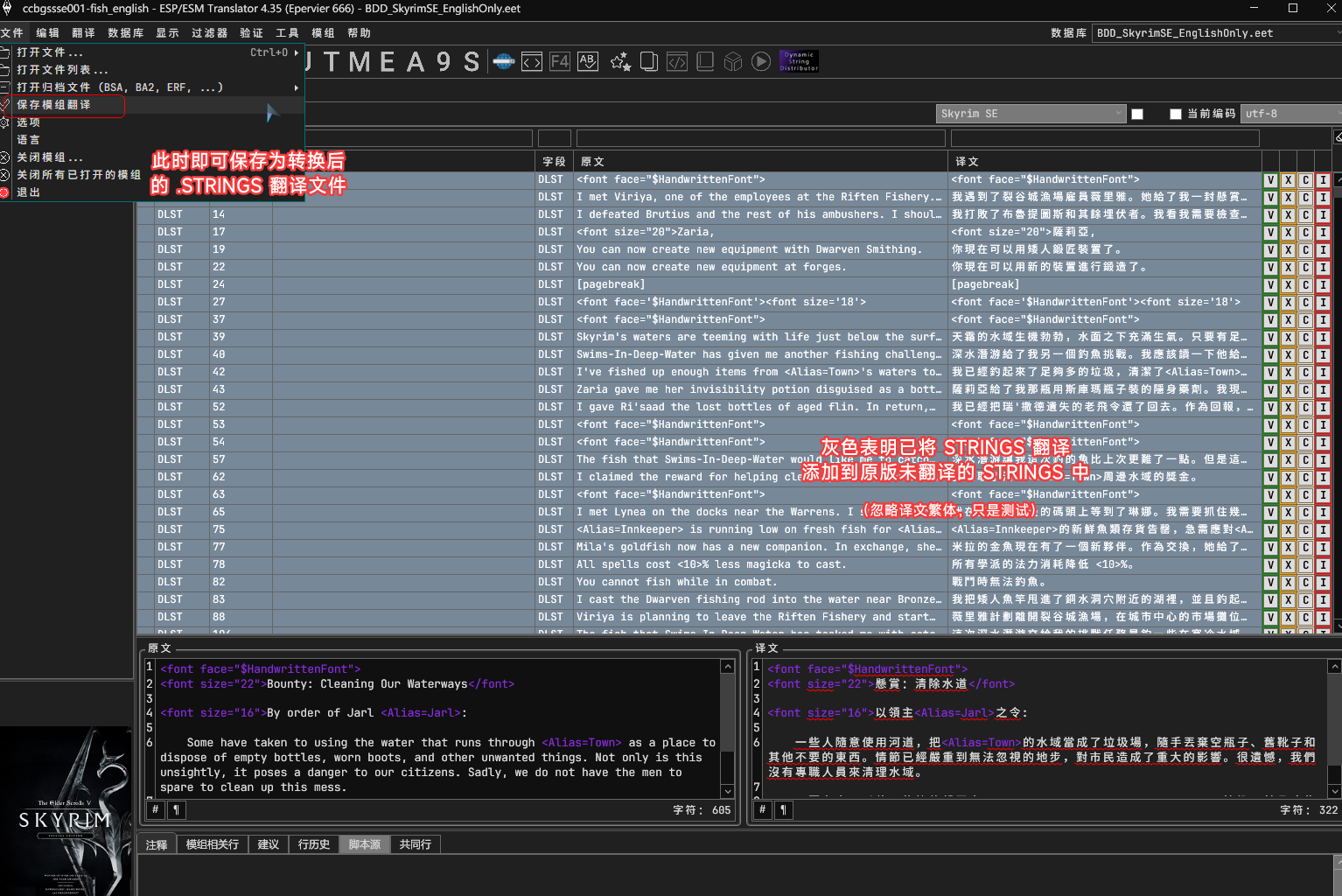
Task: Switch to the 共同行 tab
Action: [415, 844]
